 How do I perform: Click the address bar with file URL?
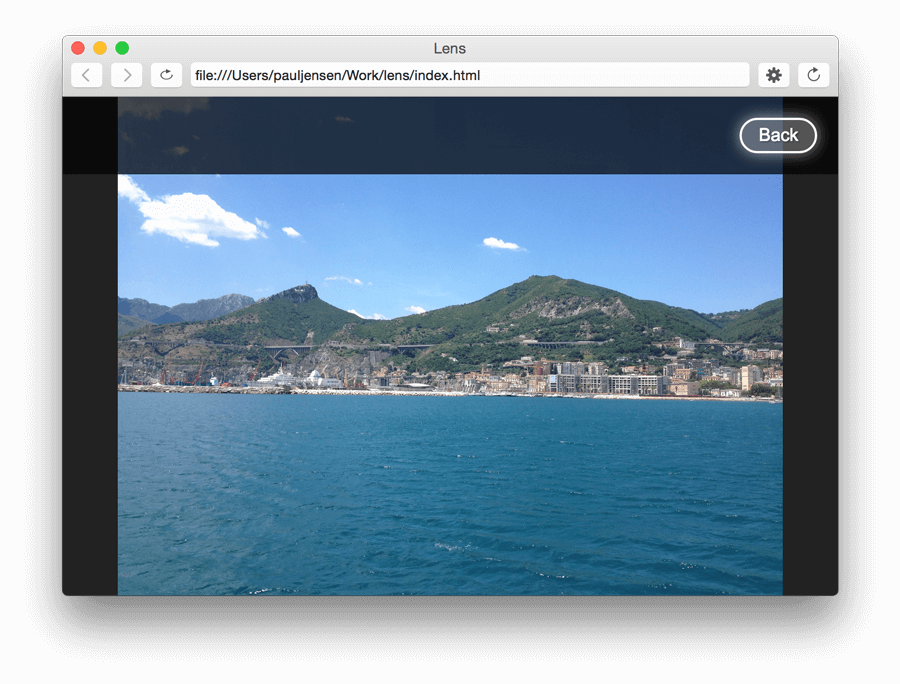pyautogui.click(x=470, y=75)
